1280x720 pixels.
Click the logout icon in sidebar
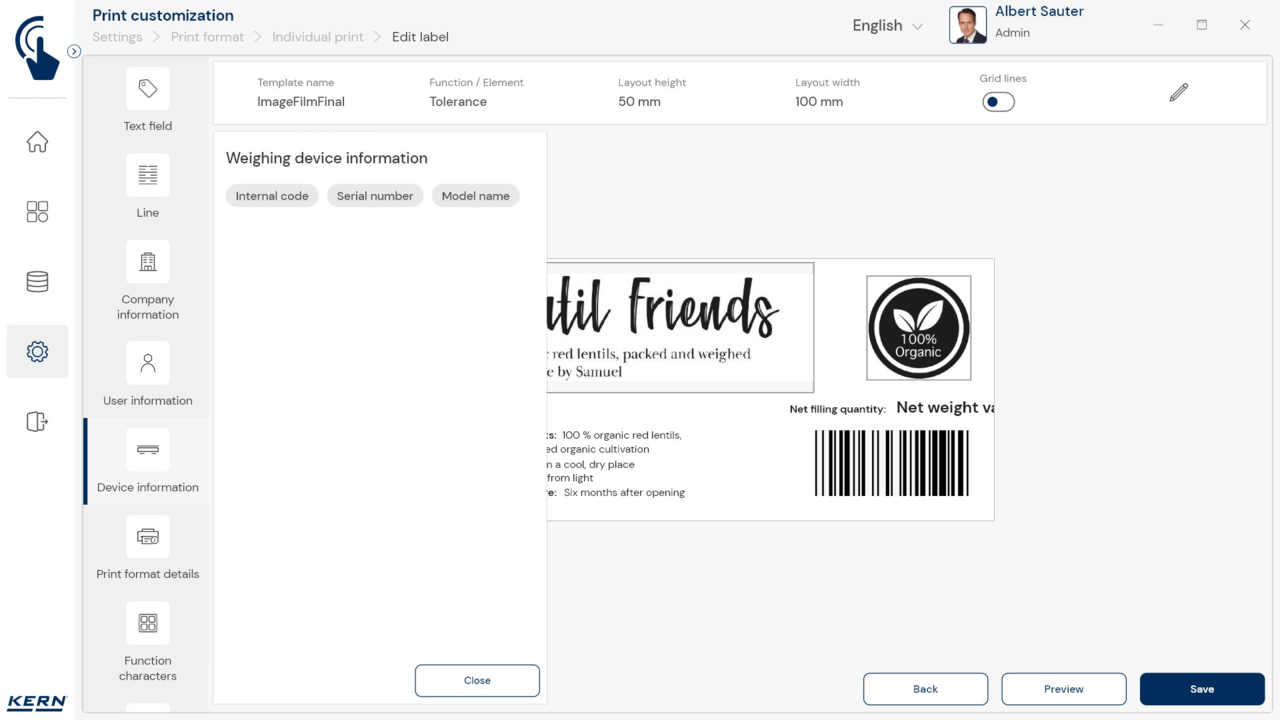[x=37, y=422]
